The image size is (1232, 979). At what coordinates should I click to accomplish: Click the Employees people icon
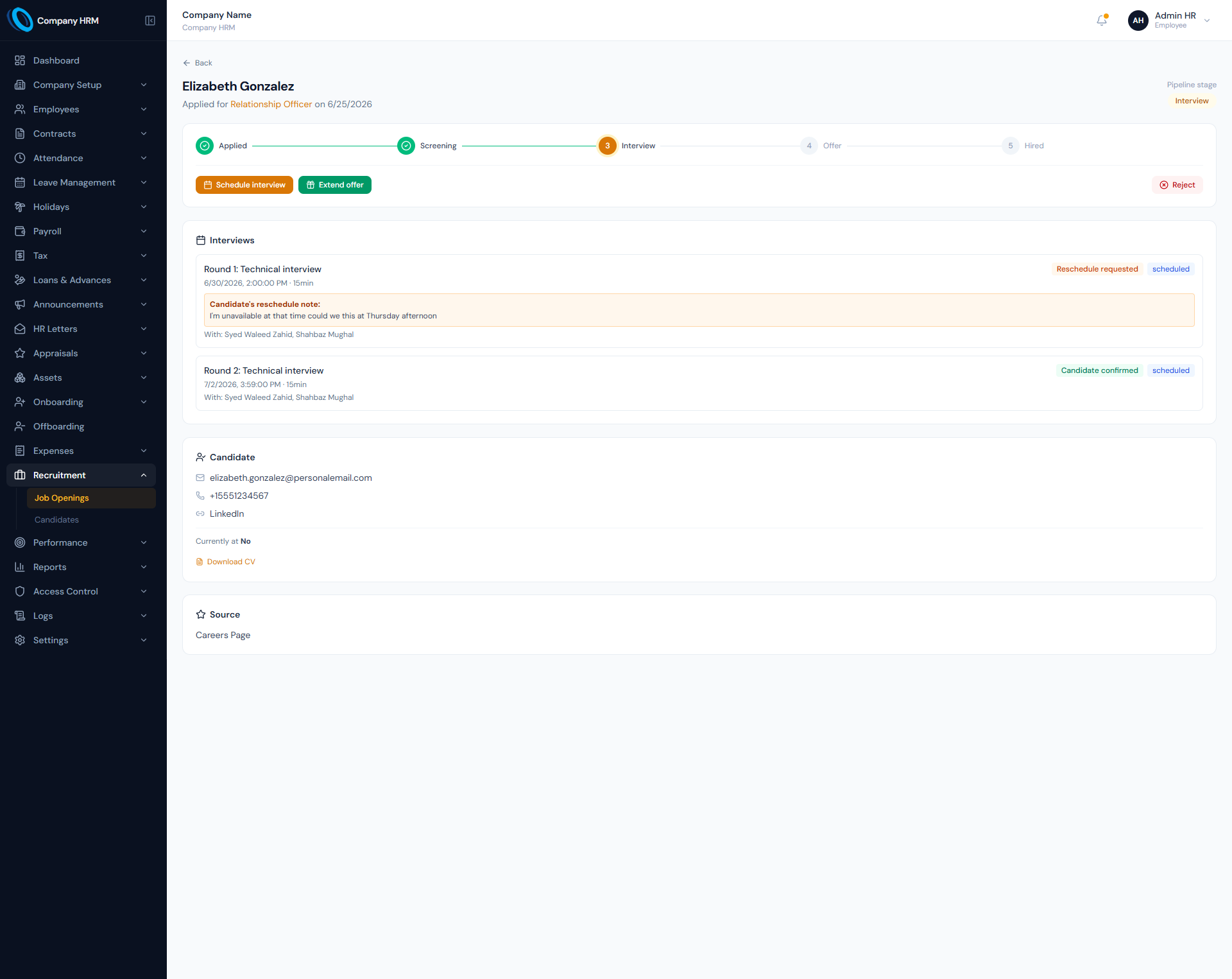[x=20, y=109]
